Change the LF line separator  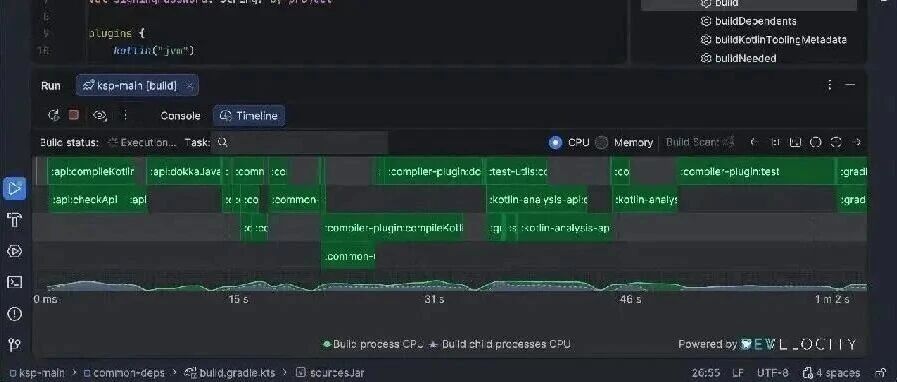[x=738, y=373]
